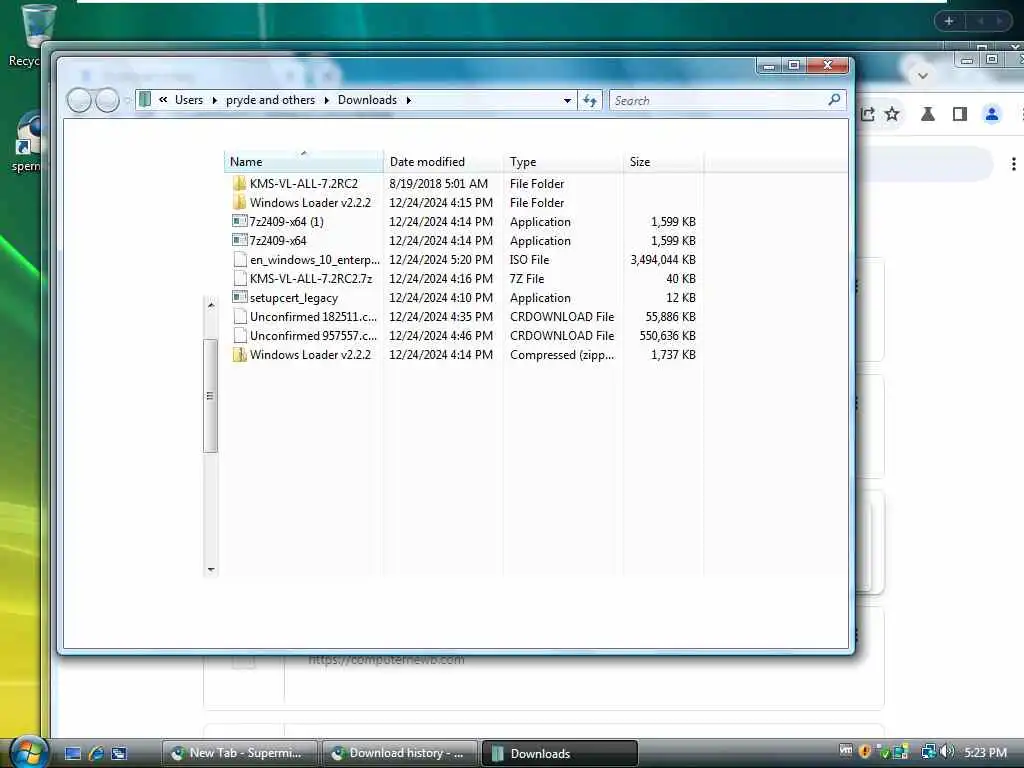Viewport: 1024px width, 768px height.
Task: Click the Forward navigation button in Explorer
Action: (108, 100)
